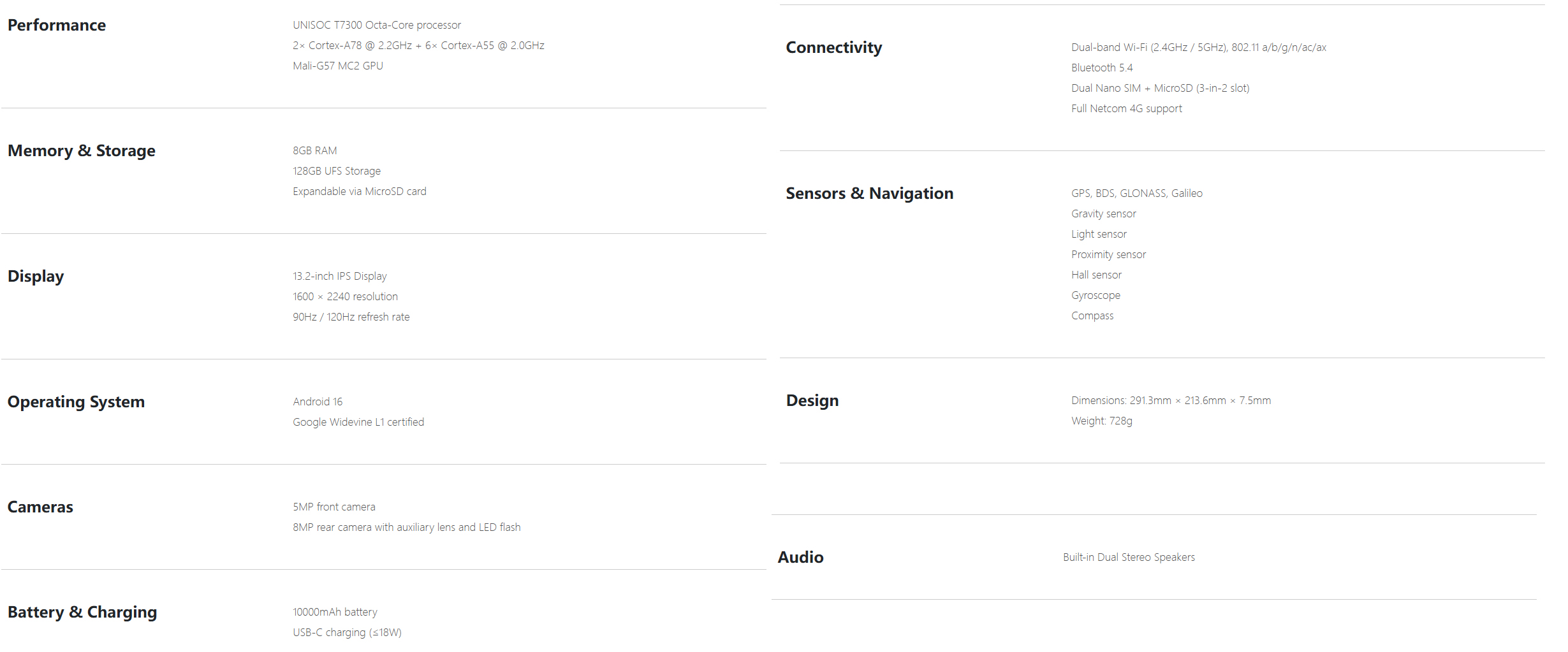
Task: Select the Performance heading
Action: tap(57, 25)
